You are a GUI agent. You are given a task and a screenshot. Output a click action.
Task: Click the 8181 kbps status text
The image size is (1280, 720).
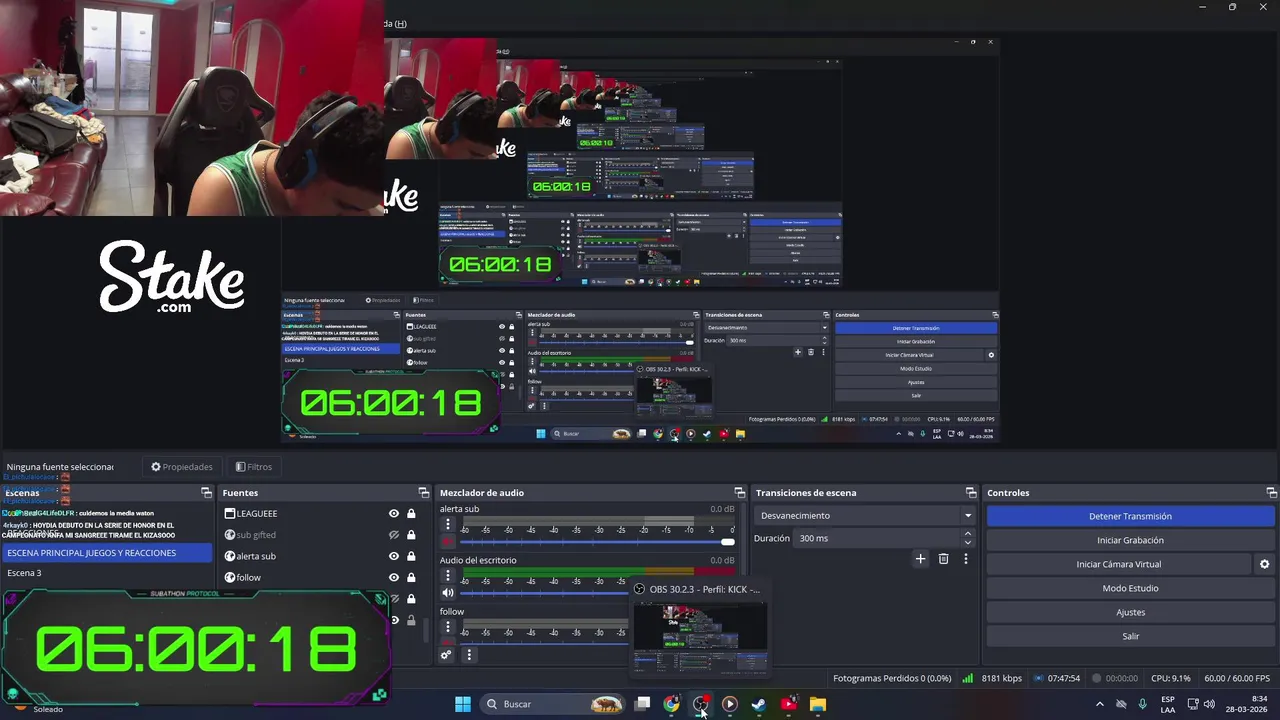1001,678
